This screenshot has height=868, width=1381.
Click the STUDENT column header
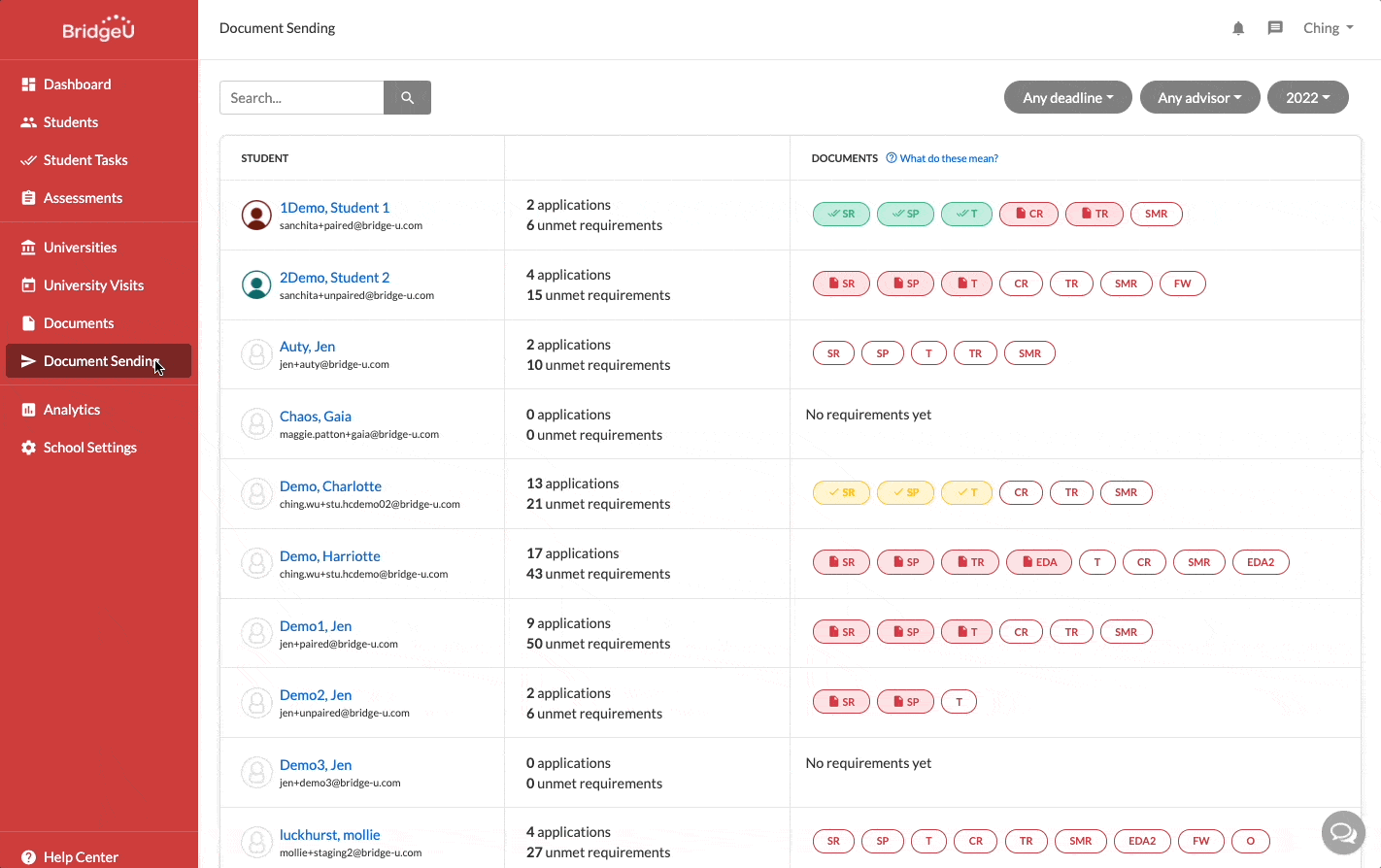point(265,158)
